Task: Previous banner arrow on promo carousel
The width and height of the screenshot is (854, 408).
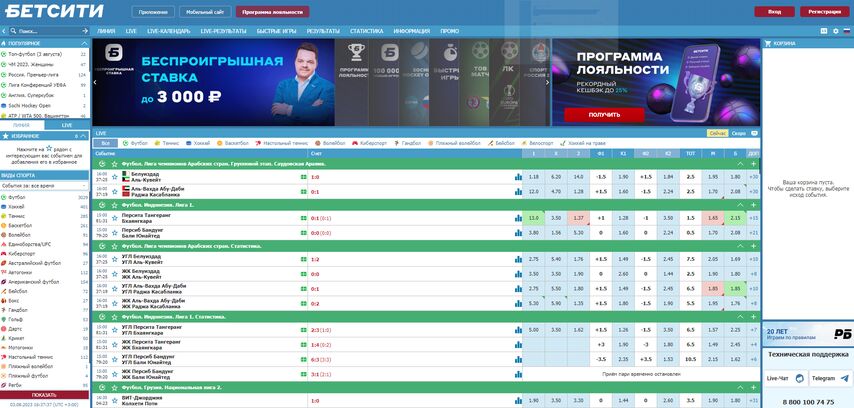Action: [95, 82]
